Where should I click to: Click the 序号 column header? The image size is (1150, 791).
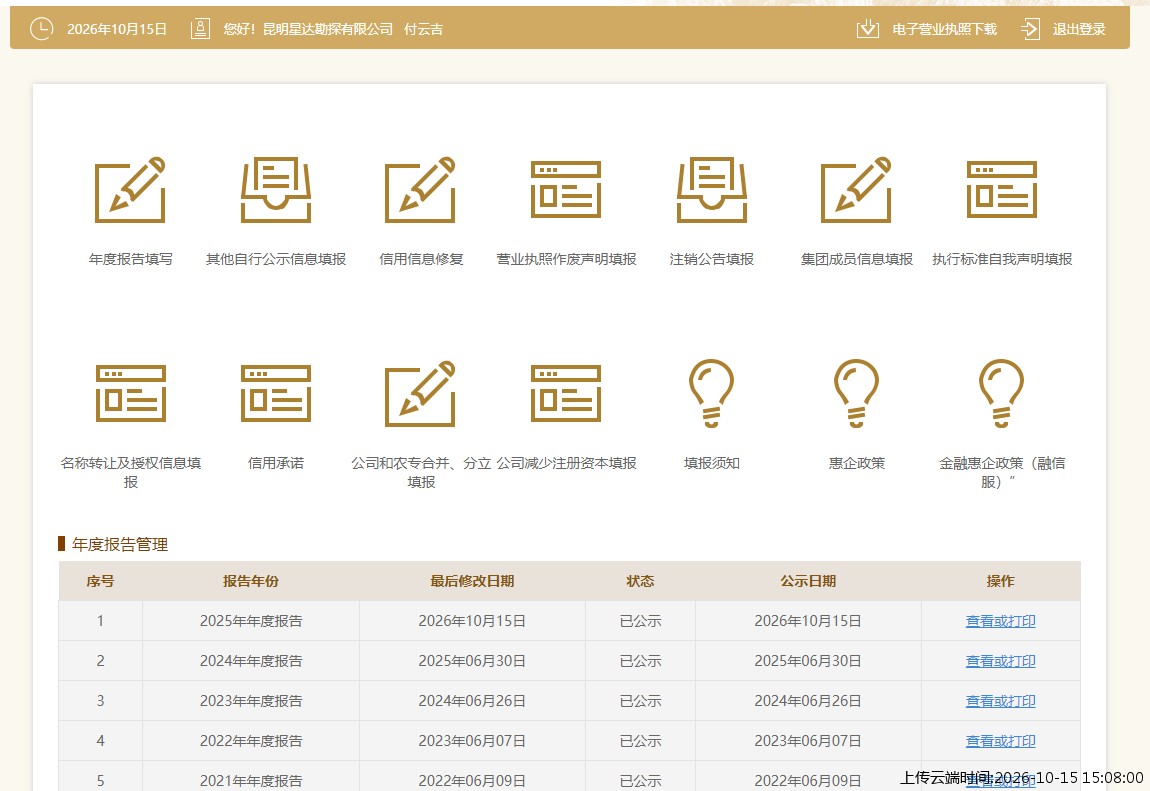click(x=100, y=581)
